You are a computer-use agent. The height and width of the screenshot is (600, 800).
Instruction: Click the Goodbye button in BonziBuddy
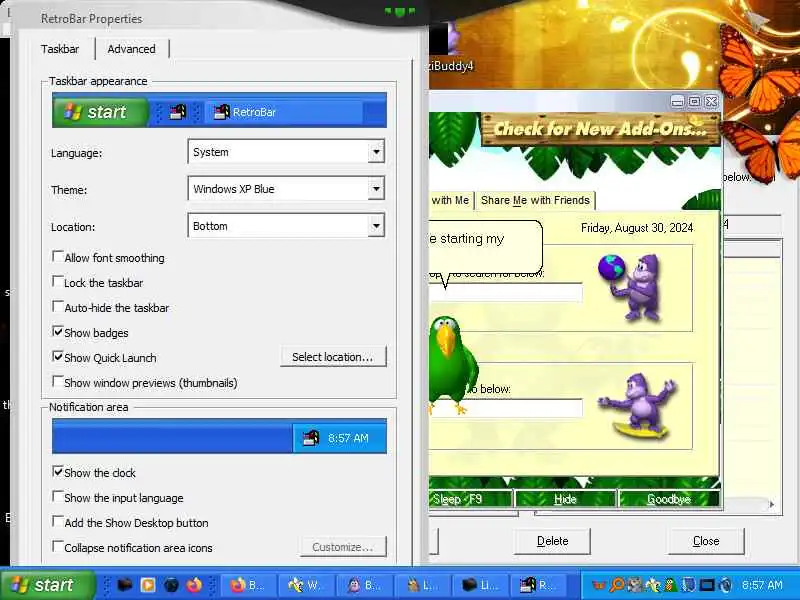[x=669, y=499]
